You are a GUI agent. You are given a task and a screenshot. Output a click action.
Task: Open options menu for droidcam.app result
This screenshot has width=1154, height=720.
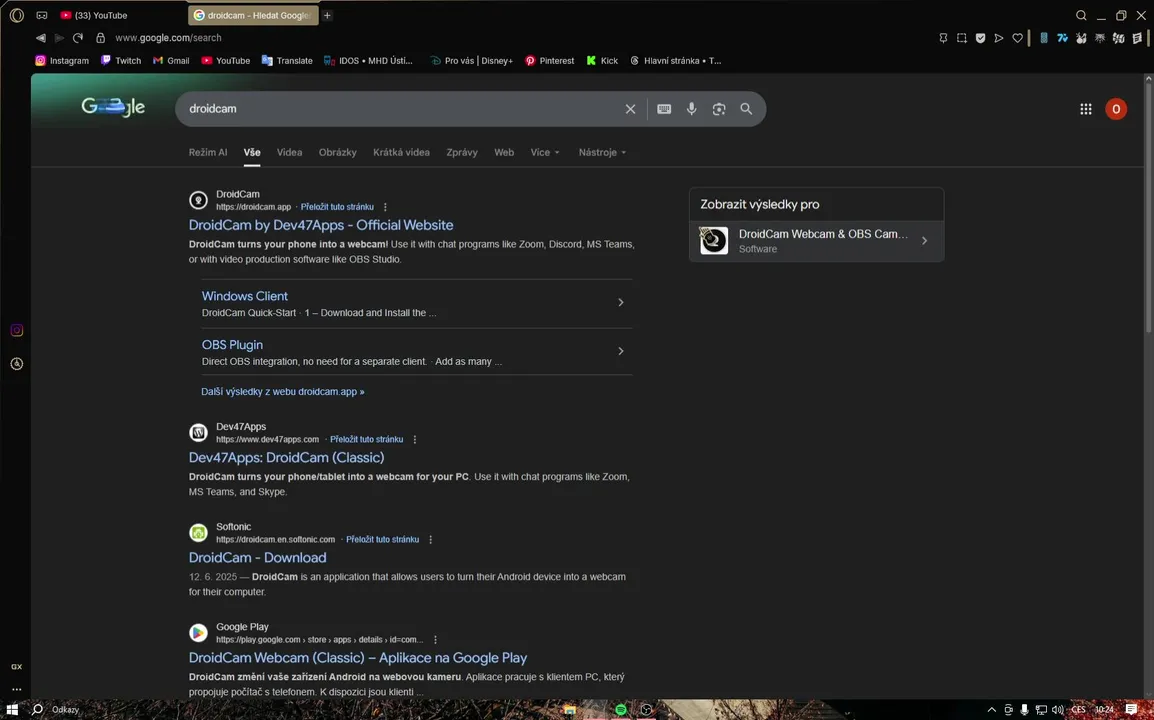(x=385, y=207)
